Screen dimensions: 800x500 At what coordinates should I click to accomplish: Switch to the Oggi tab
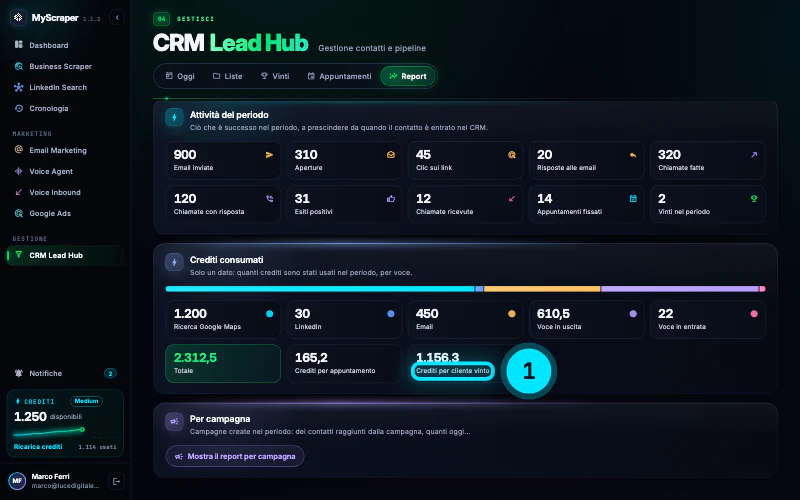[180, 76]
